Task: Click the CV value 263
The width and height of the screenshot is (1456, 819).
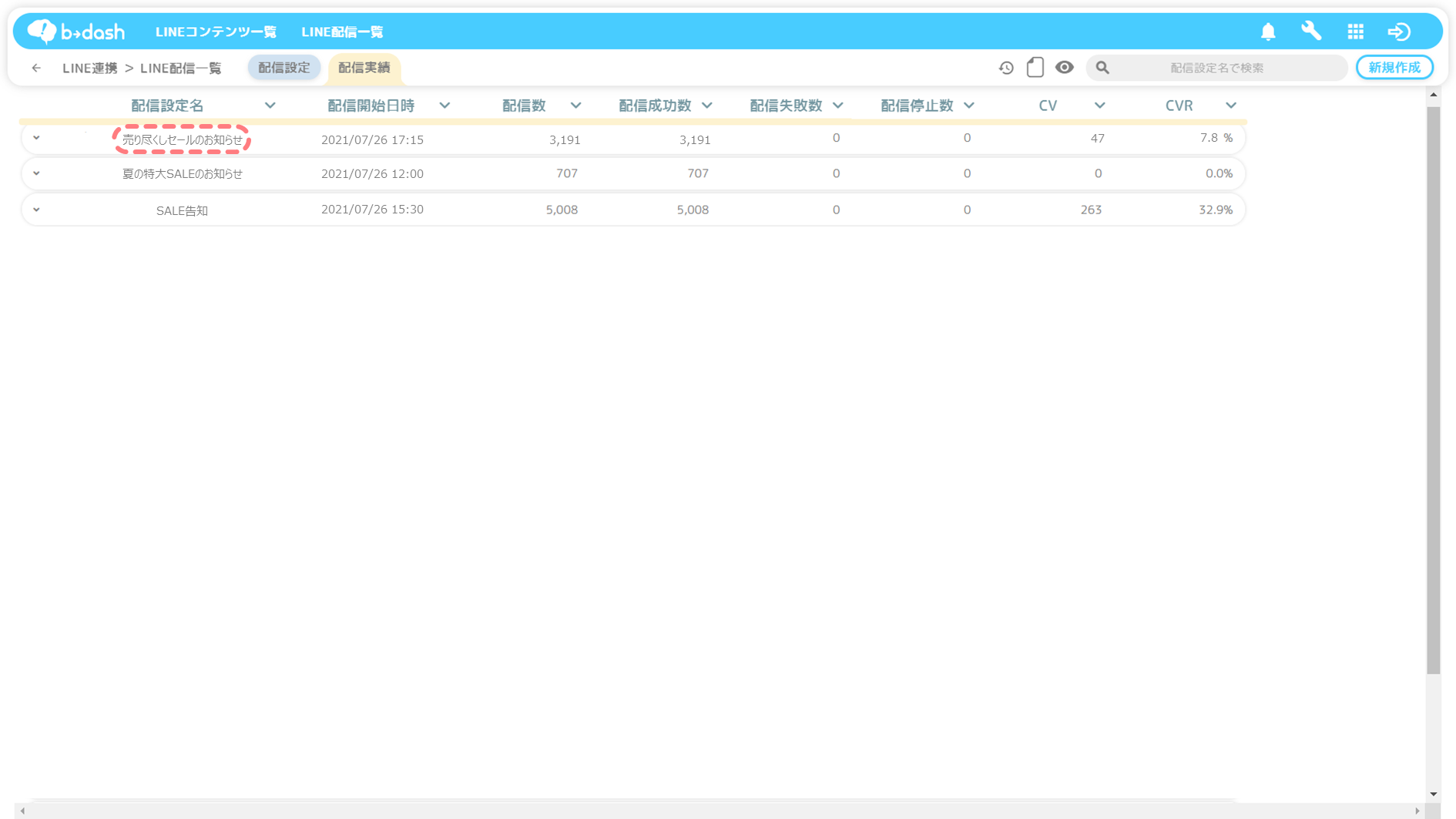Action: tap(1091, 210)
